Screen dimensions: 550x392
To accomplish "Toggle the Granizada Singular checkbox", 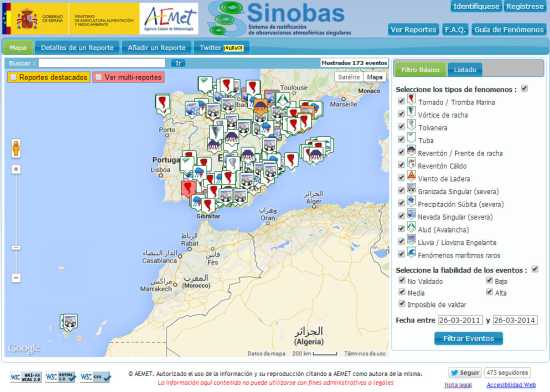I will pos(401,190).
